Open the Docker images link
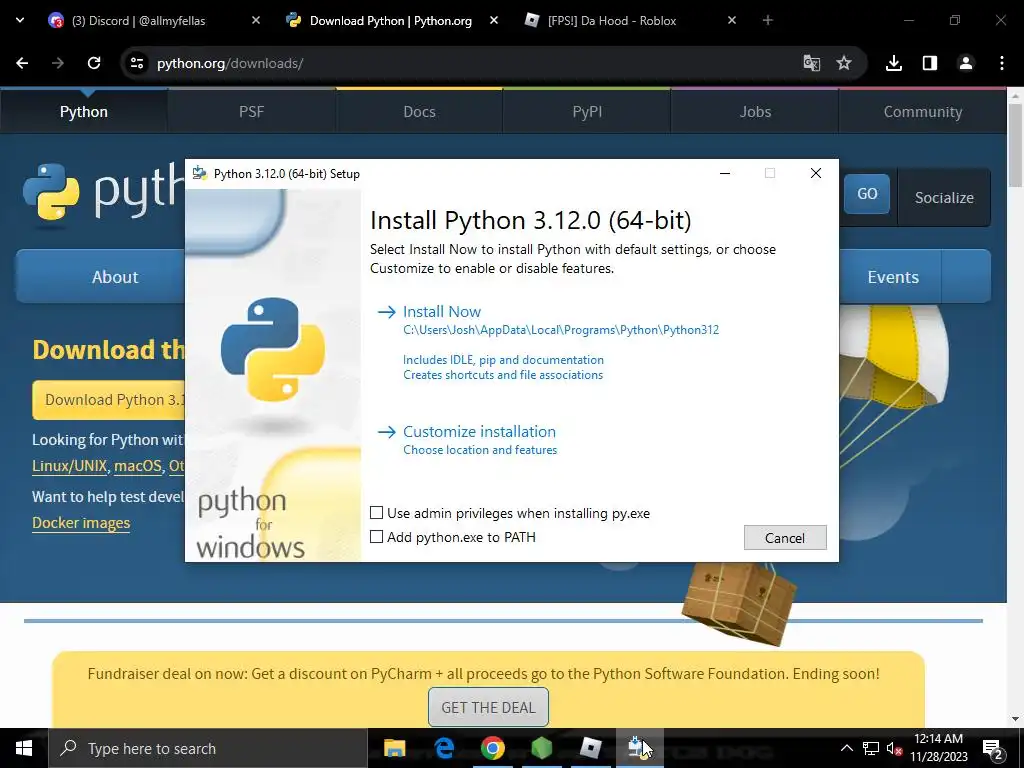 81,523
